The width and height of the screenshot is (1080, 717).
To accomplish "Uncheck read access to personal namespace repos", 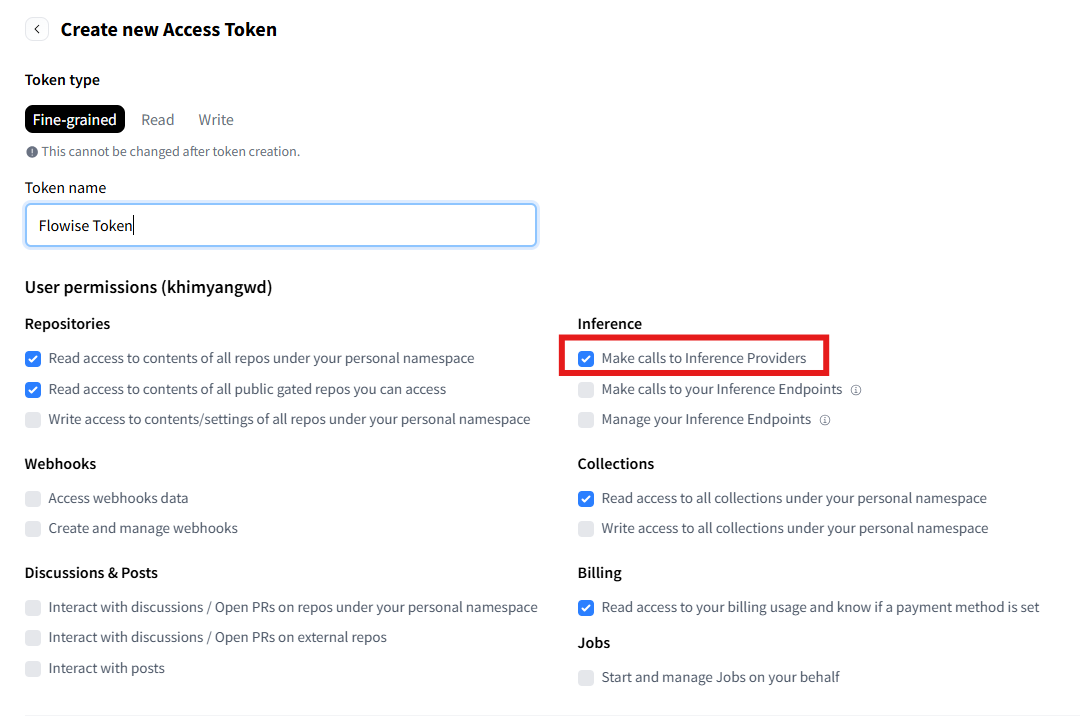I will tap(34, 359).
